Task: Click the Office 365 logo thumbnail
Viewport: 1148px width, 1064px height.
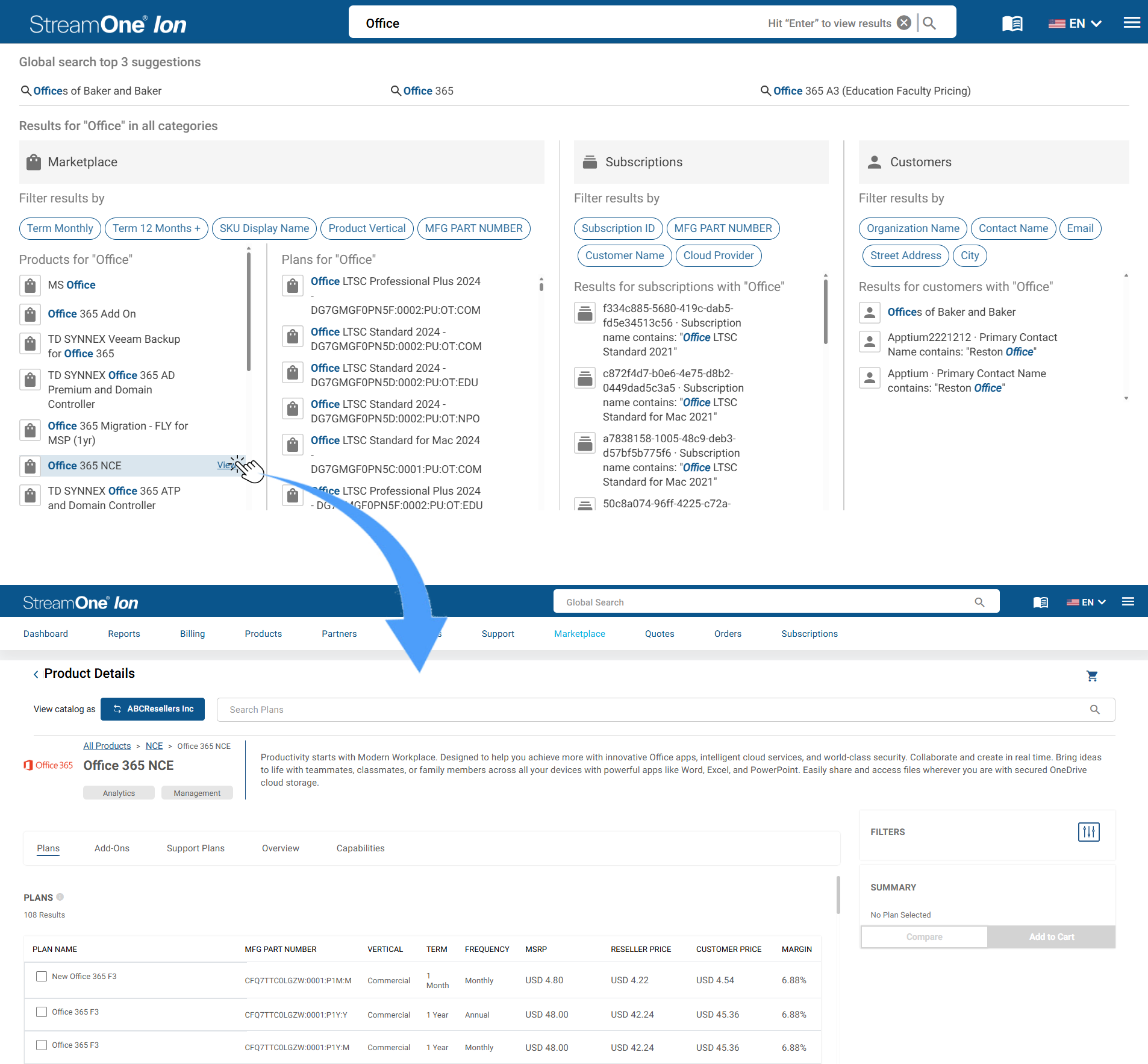Action: (48, 765)
